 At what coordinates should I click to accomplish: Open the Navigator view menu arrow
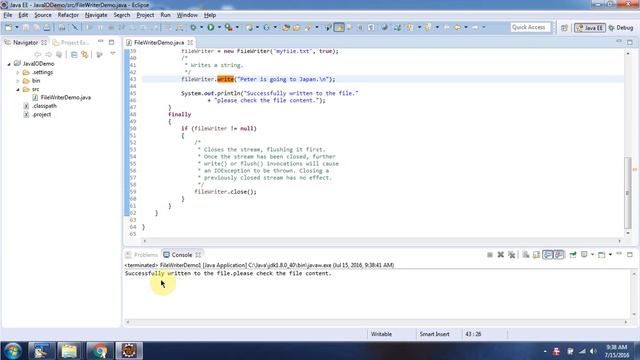click(x=113, y=54)
